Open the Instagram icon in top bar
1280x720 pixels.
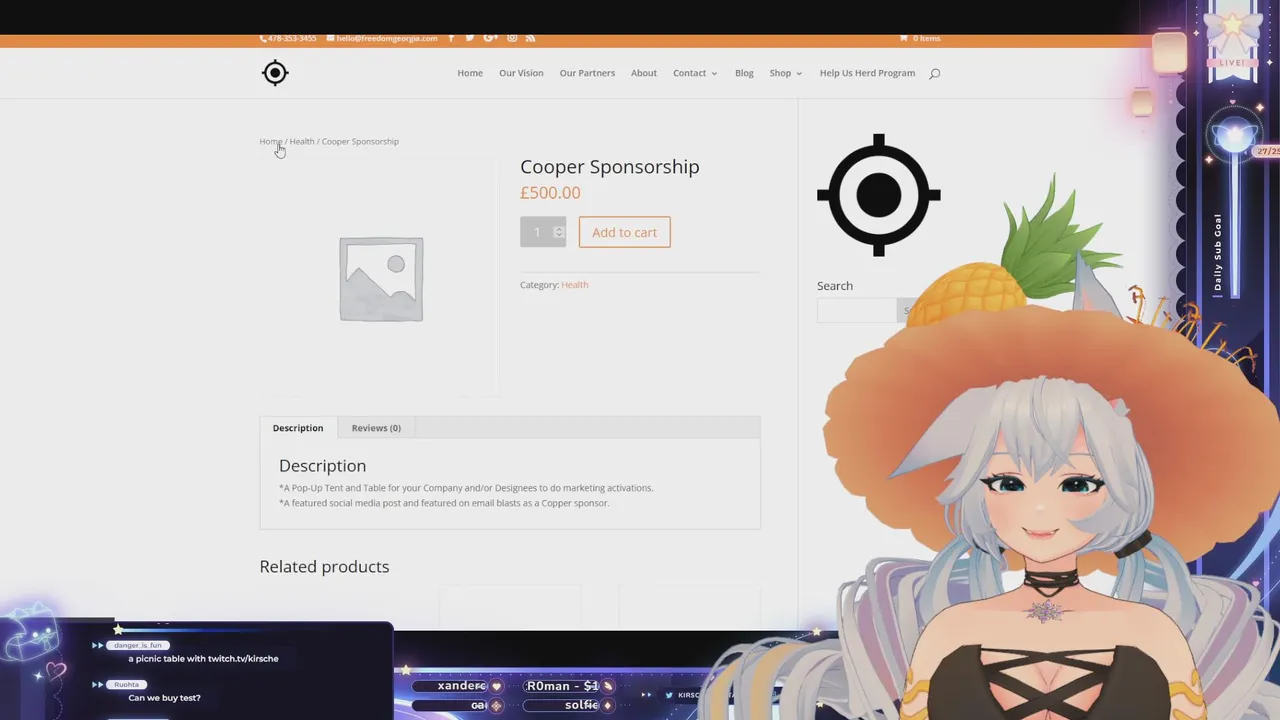(x=512, y=38)
